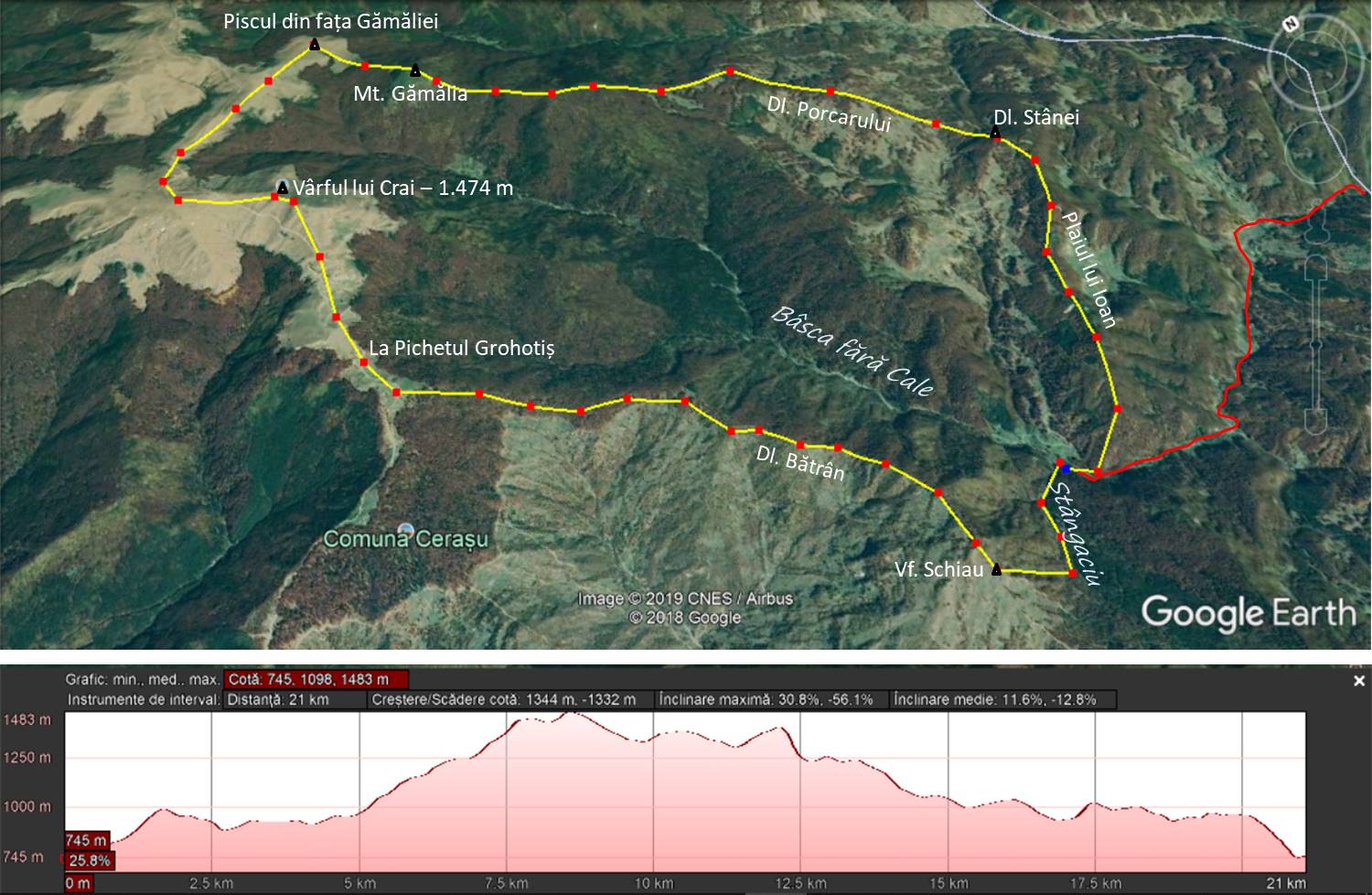Click the Cotă elevation stats box
Viewport: 1372px width, 895px height.
[x=316, y=680]
